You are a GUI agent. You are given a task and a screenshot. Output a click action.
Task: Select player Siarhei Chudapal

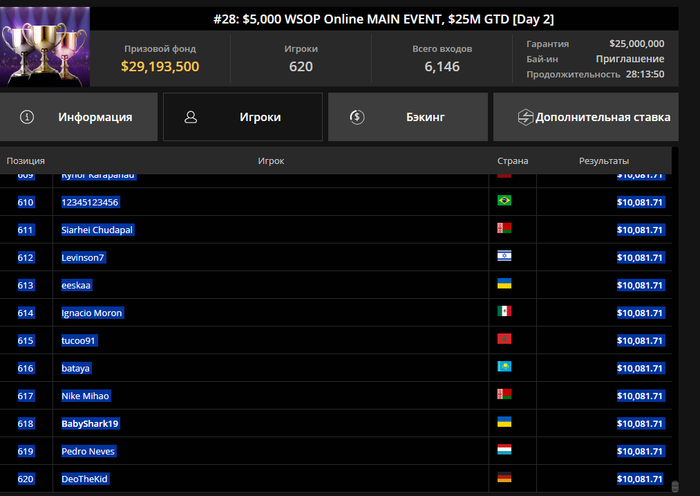click(x=97, y=230)
